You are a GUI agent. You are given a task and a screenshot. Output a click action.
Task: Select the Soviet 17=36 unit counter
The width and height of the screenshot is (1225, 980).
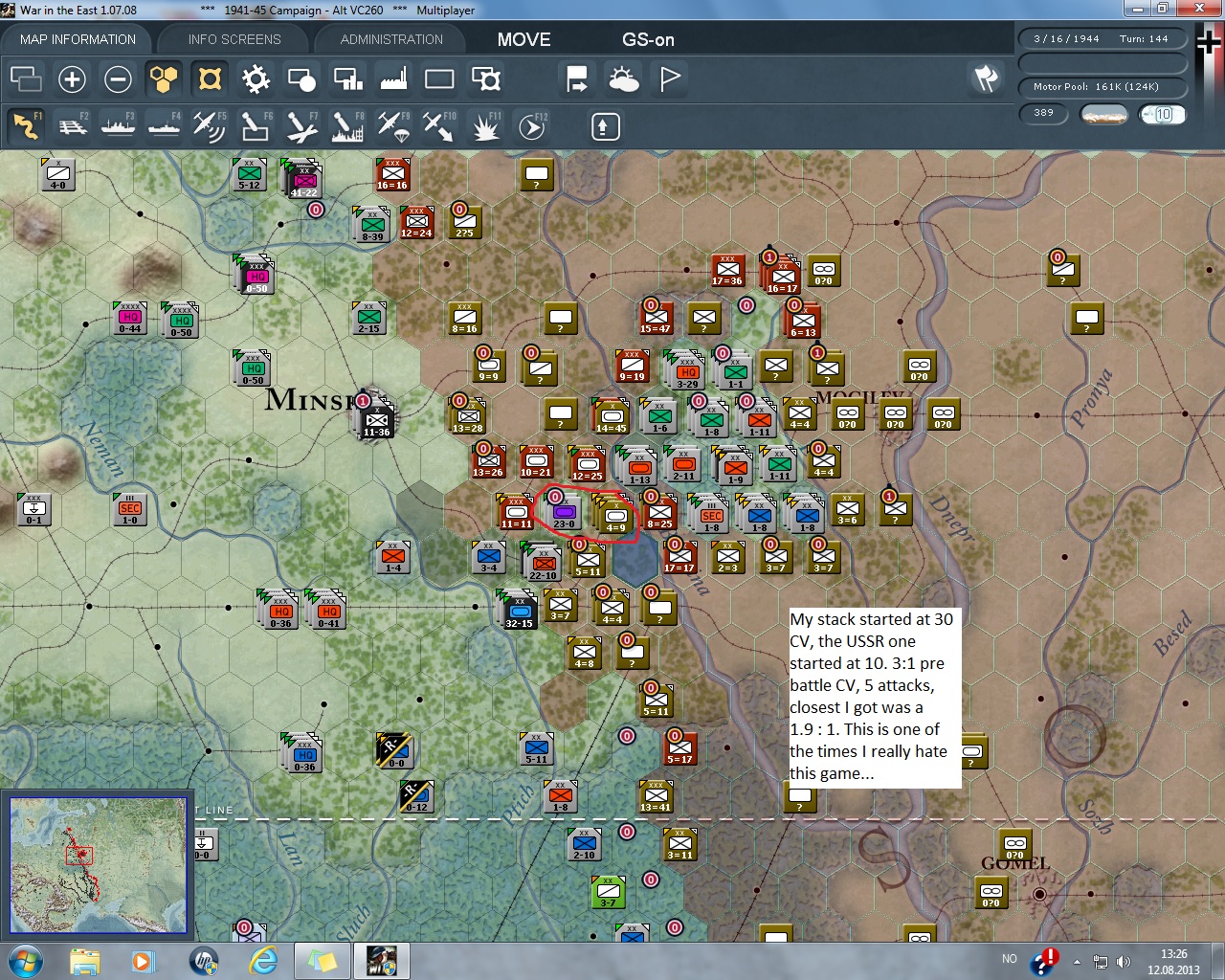pos(727,270)
